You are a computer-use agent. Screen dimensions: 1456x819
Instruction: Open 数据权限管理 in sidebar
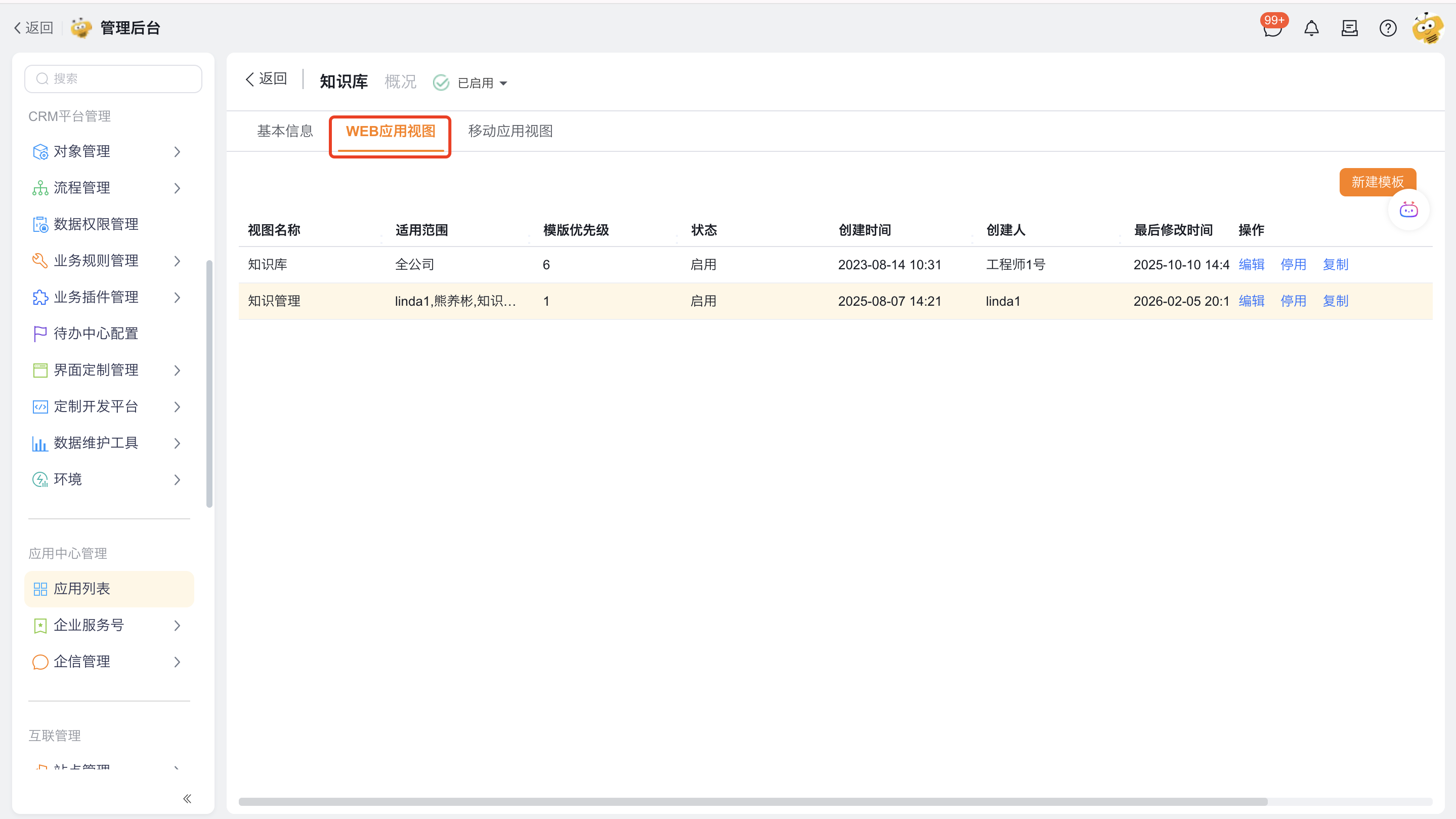click(96, 224)
